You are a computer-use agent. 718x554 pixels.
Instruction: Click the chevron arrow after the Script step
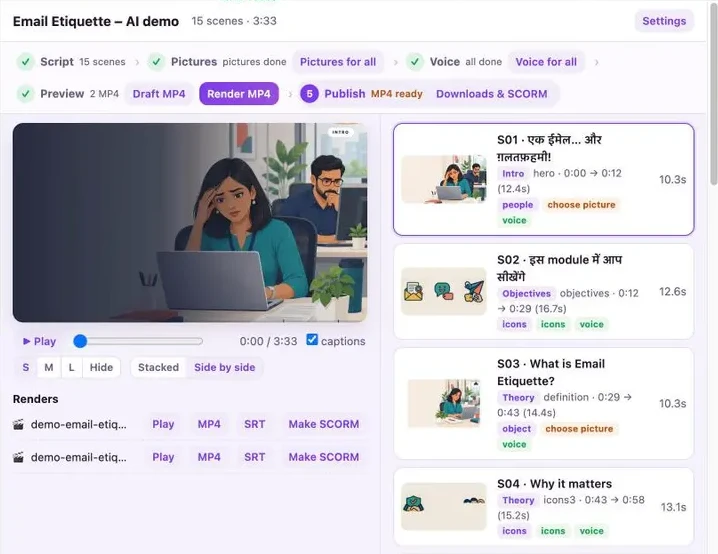click(x=136, y=62)
